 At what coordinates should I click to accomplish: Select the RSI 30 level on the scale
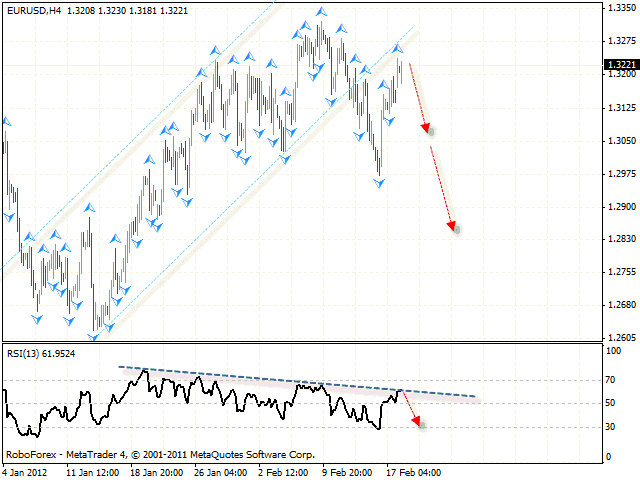pos(611,427)
